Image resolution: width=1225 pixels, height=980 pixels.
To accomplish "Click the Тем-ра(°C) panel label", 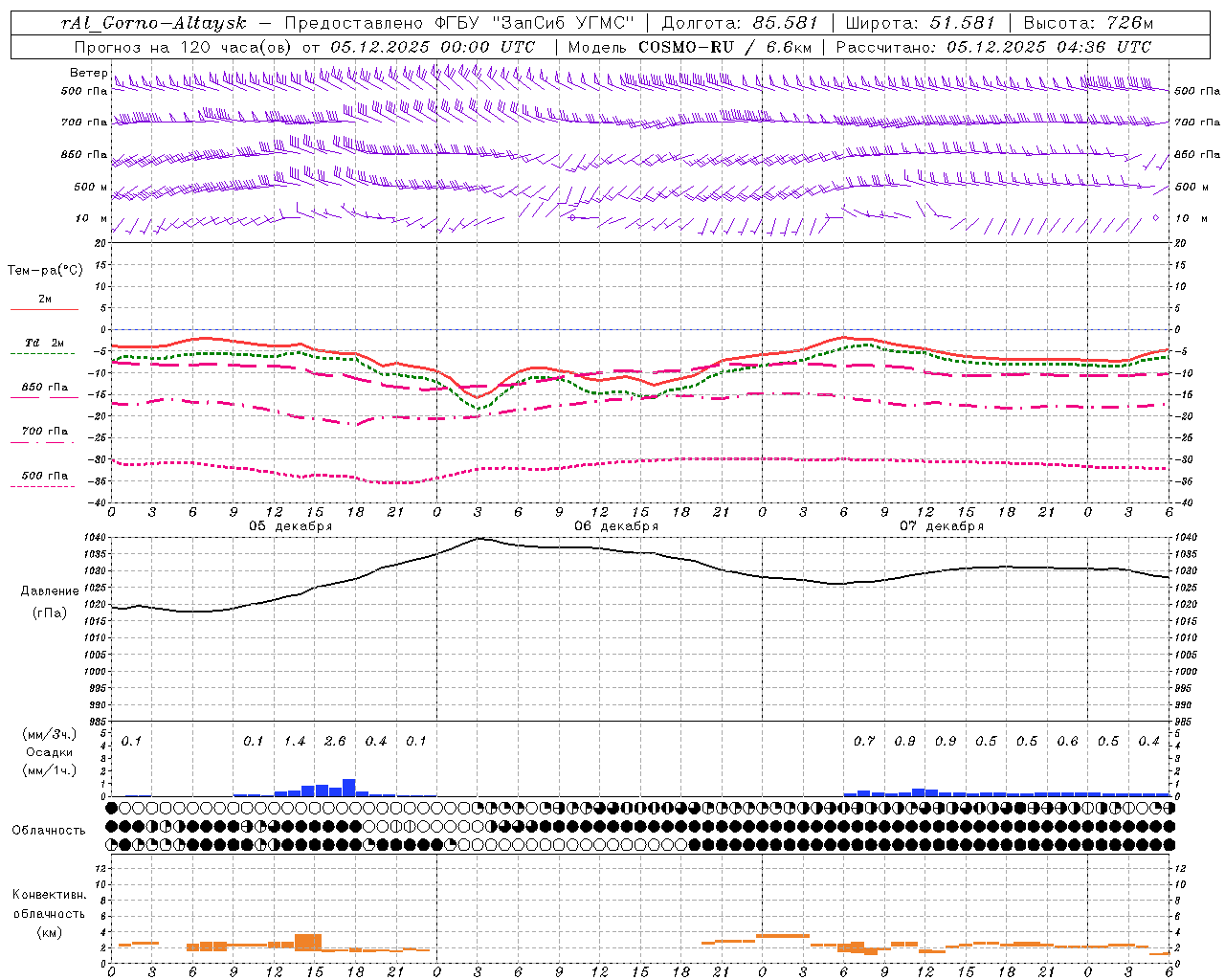I will click(x=45, y=271).
